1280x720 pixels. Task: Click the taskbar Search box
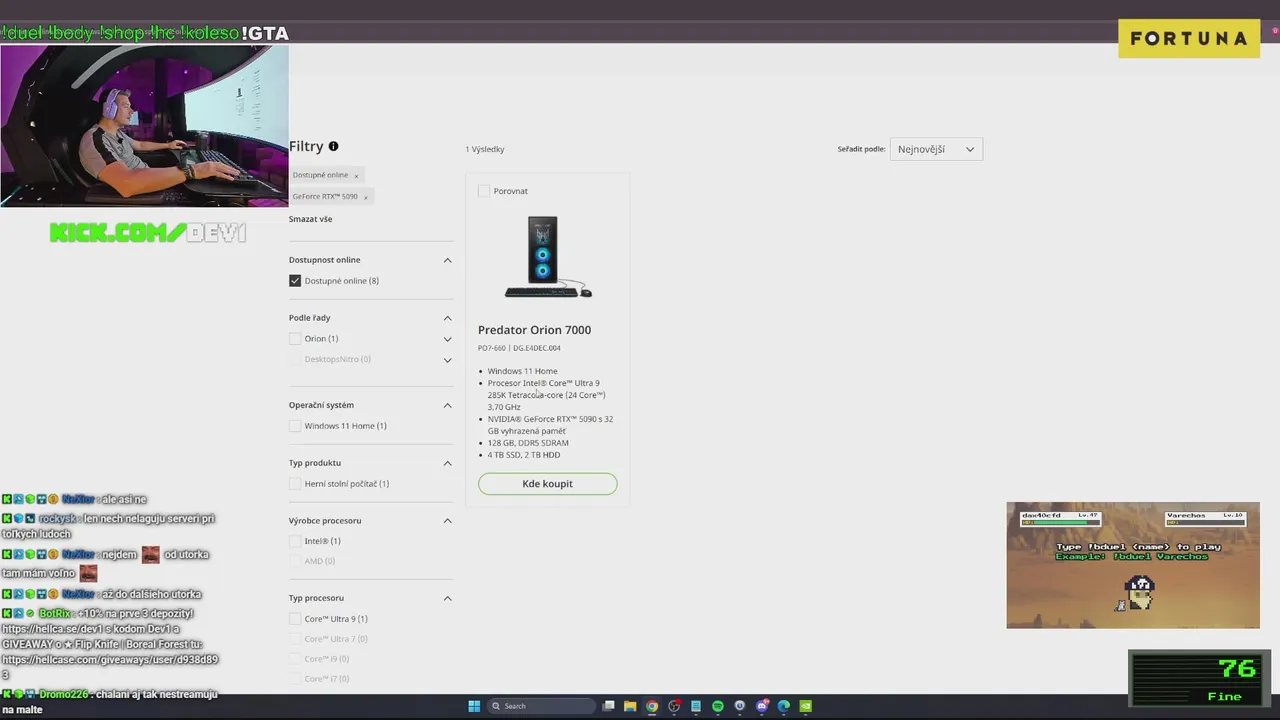541,706
